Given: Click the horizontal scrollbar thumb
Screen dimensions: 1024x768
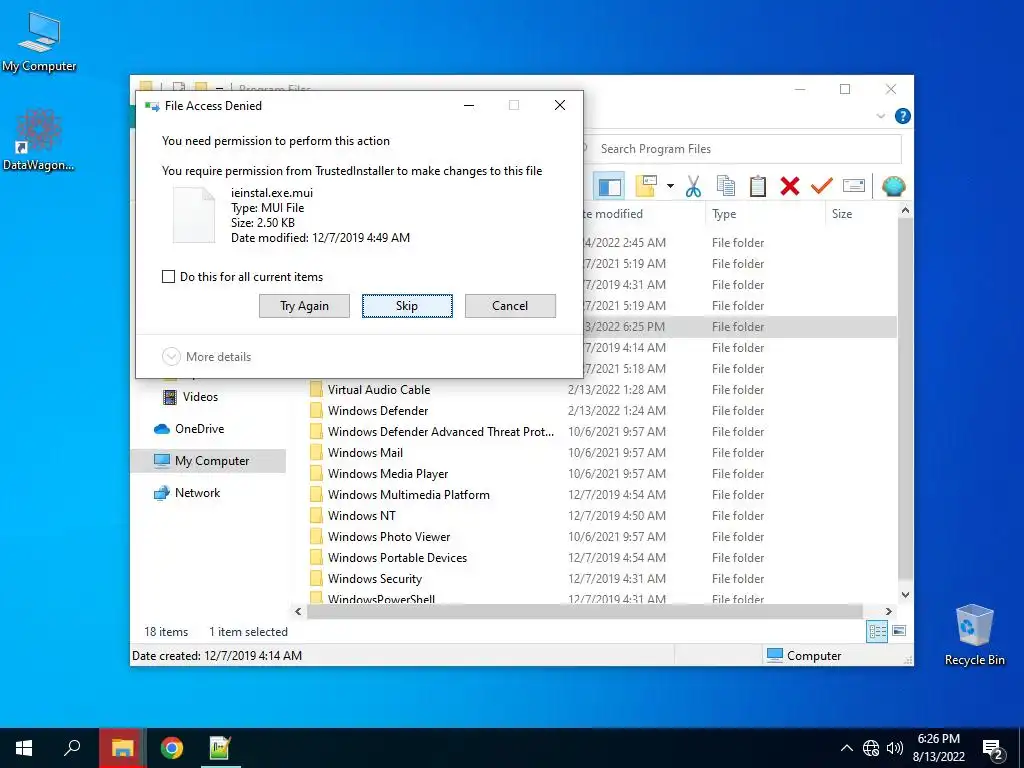Looking at the screenshot, I should click(x=584, y=611).
